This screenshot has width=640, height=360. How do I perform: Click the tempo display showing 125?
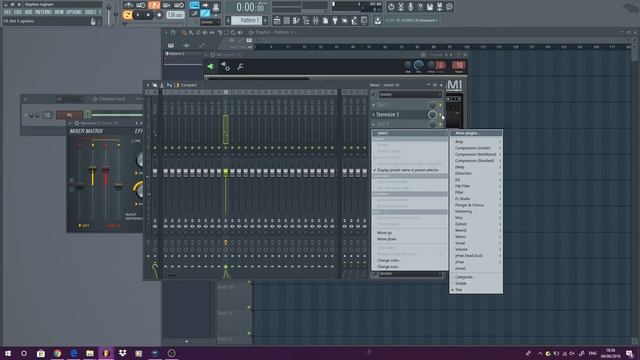tap(176, 15)
